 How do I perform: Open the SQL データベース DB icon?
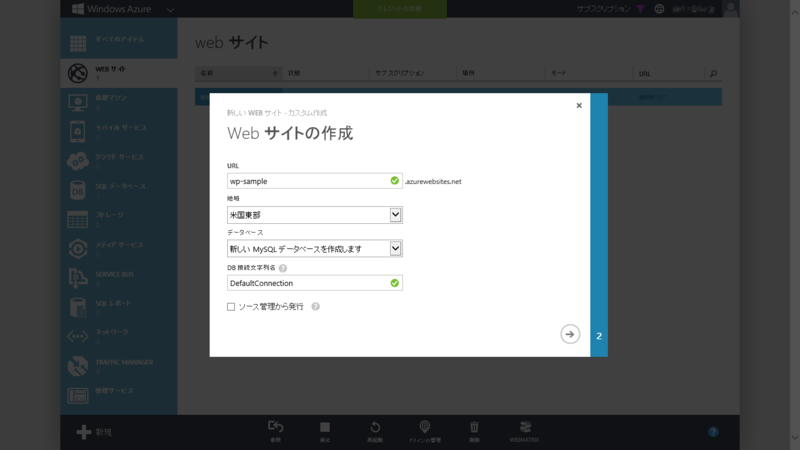point(78,190)
